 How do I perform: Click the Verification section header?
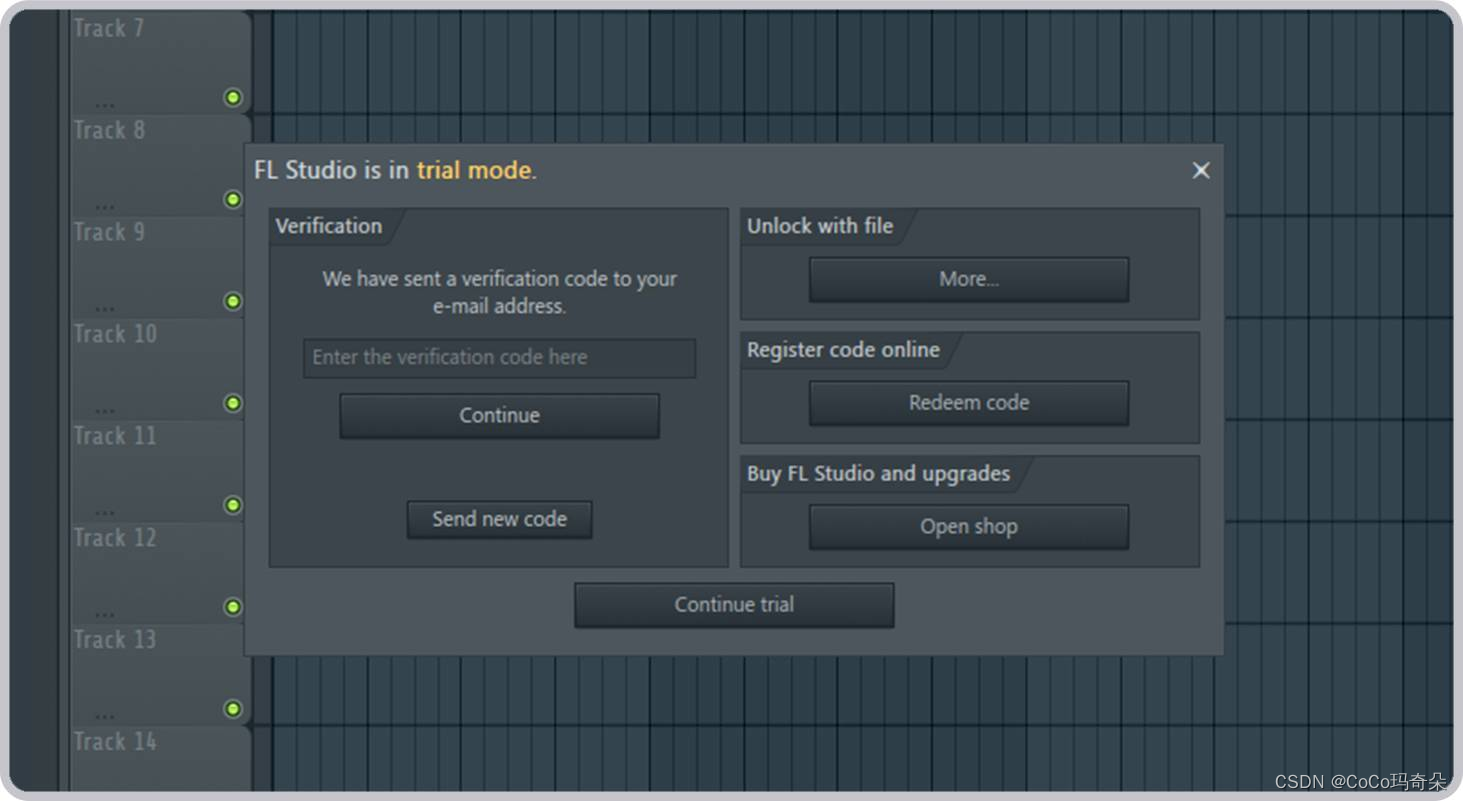tap(329, 226)
